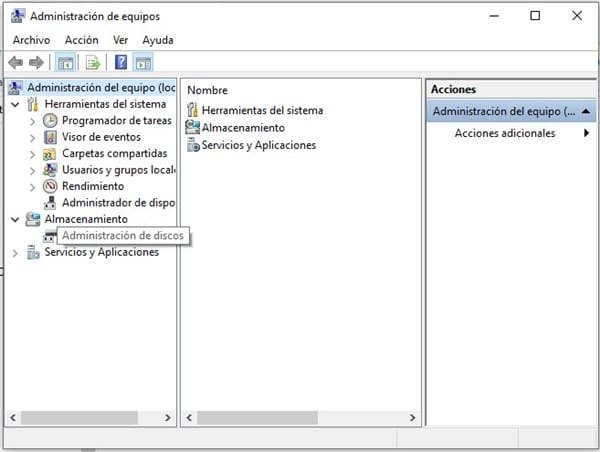Toggle the Action pane toolbar icon

coord(143,63)
